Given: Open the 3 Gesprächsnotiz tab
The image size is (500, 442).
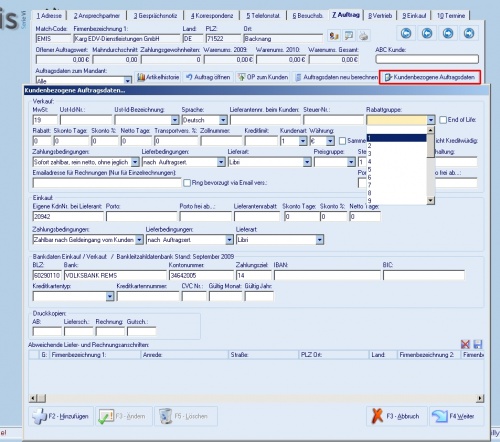Looking at the screenshot, I should pyautogui.click(x=155, y=16).
